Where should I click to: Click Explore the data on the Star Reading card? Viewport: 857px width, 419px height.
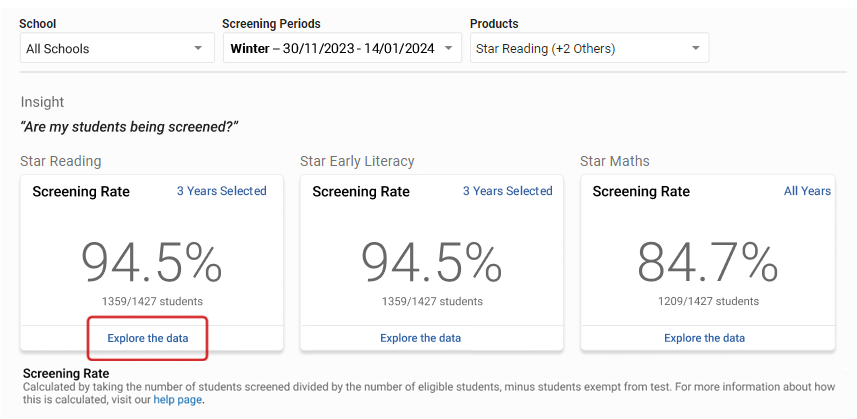(148, 338)
